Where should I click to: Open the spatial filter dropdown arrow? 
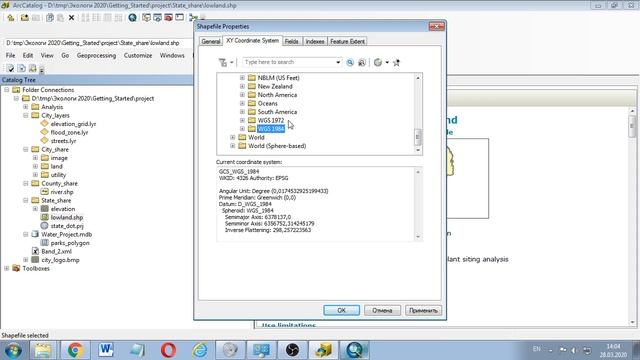tap(231, 62)
